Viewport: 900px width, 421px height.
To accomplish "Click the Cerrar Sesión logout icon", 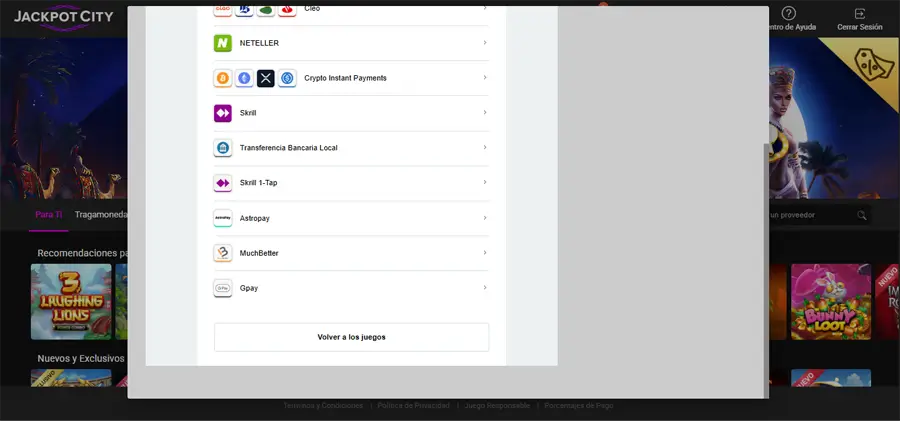I will point(859,14).
